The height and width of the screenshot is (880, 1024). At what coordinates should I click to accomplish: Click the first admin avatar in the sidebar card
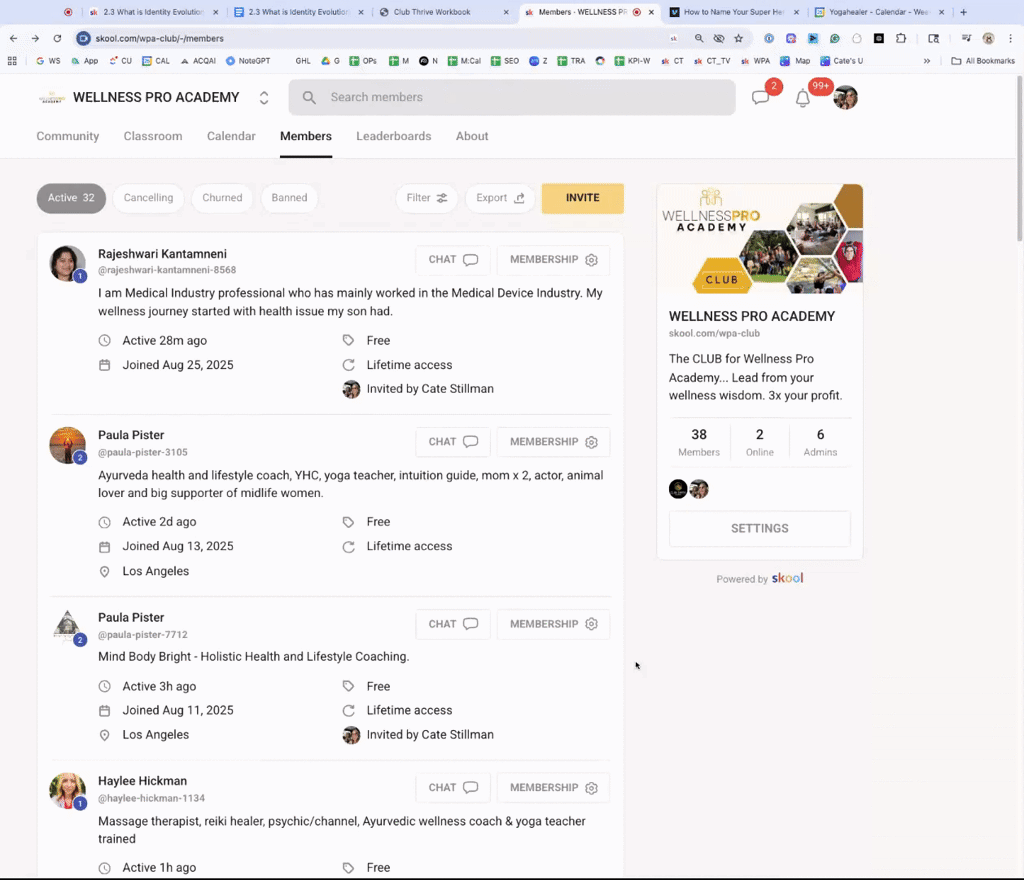tap(678, 489)
